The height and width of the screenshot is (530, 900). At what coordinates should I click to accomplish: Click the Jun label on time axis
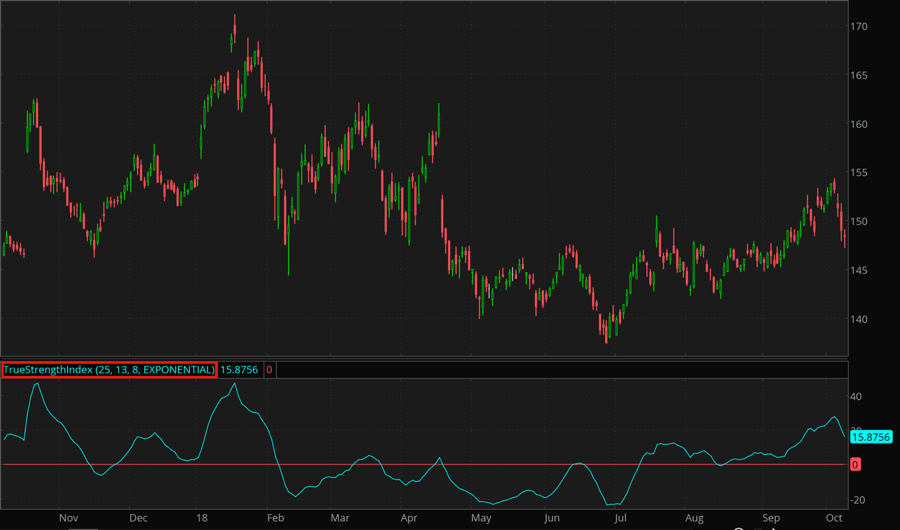[551, 519]
